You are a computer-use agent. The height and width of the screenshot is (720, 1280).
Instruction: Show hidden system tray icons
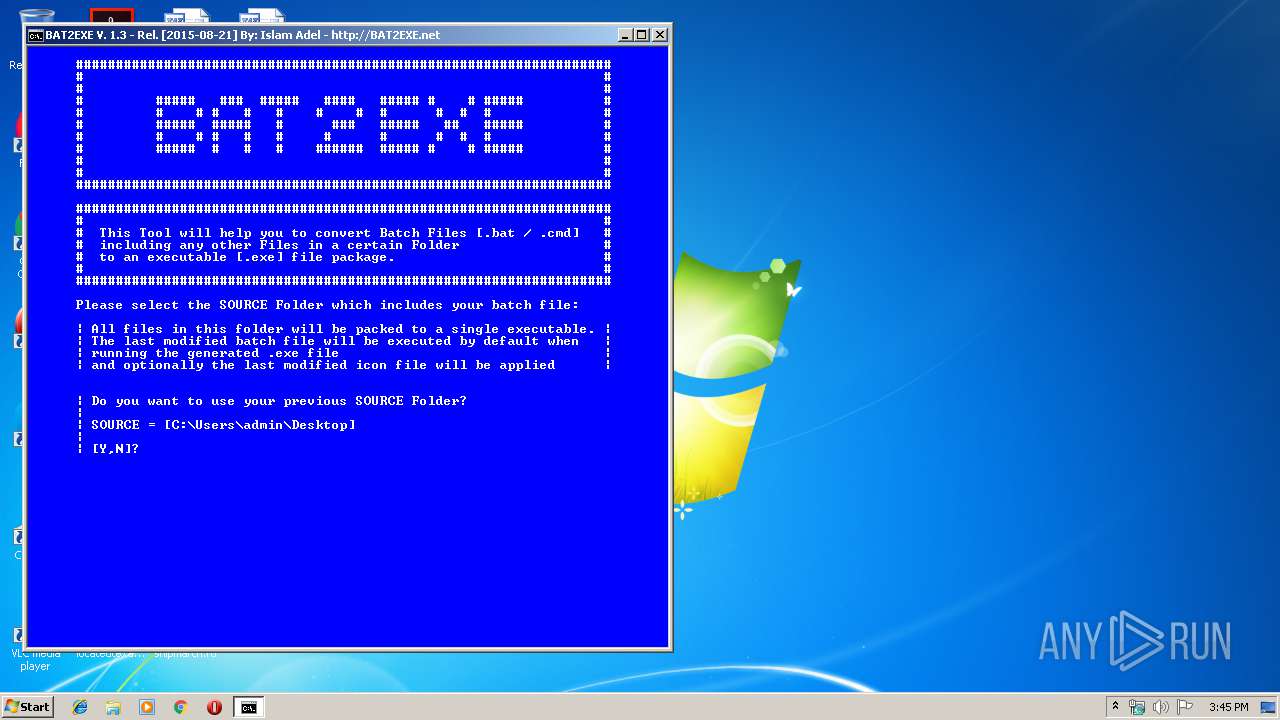coord(1115,707)
